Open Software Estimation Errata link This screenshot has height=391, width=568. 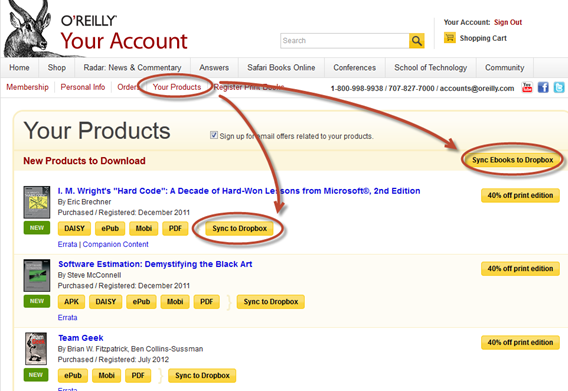coord(67,317)
